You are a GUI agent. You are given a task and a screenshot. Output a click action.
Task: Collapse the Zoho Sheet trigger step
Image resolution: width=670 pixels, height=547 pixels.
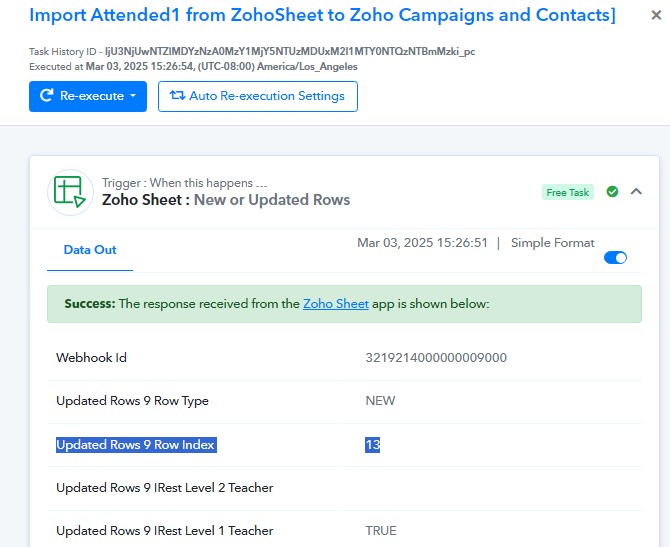pos(636,191)
